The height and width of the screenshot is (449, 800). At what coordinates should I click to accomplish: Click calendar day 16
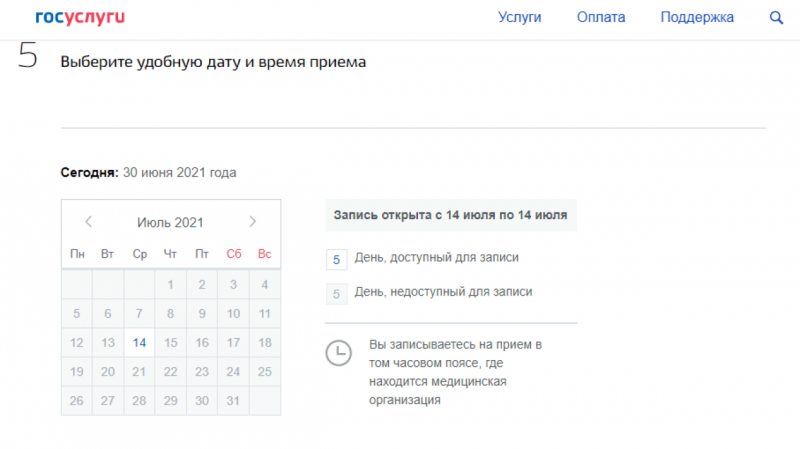pos(202,343)
